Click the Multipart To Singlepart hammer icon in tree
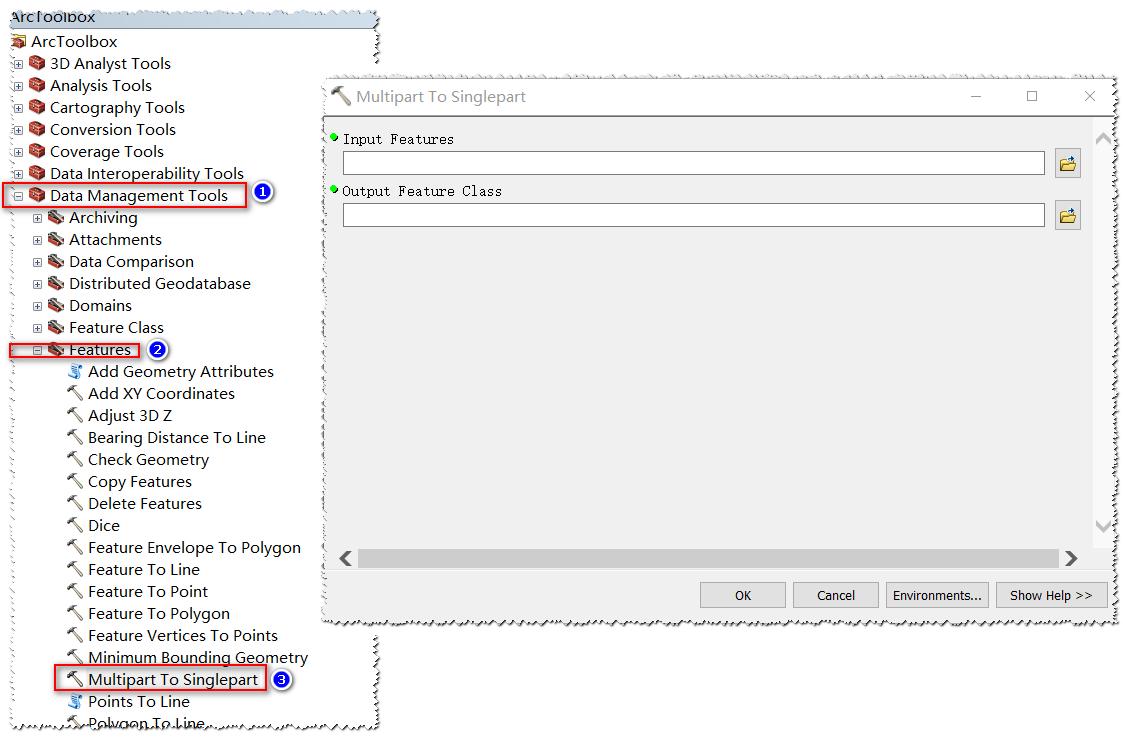The width and height of the screenshot is (1124, 739). (75, 679)
